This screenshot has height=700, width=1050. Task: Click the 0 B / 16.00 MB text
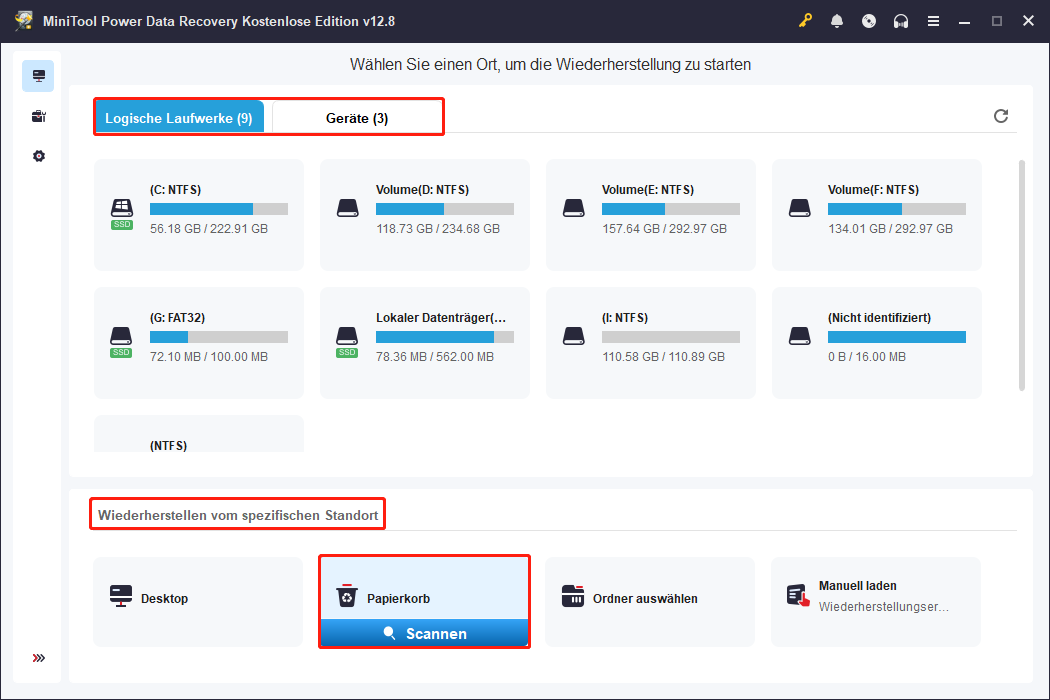867,356
